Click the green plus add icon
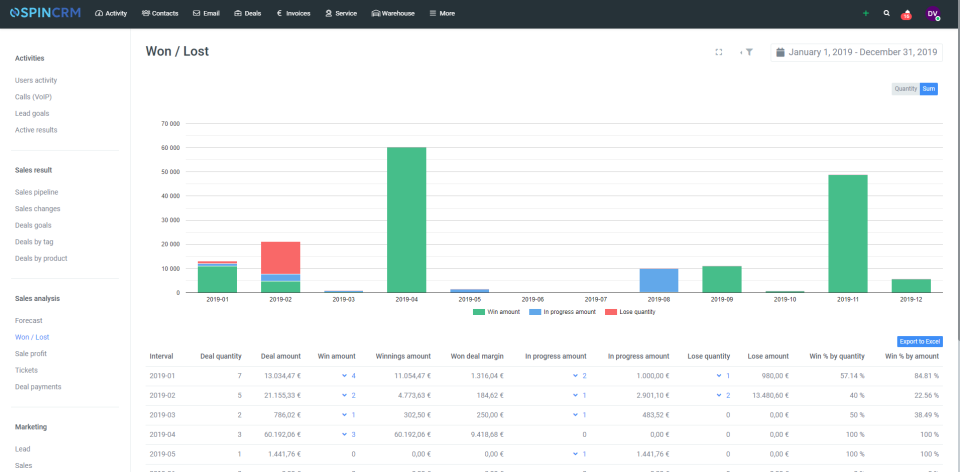 866,13
